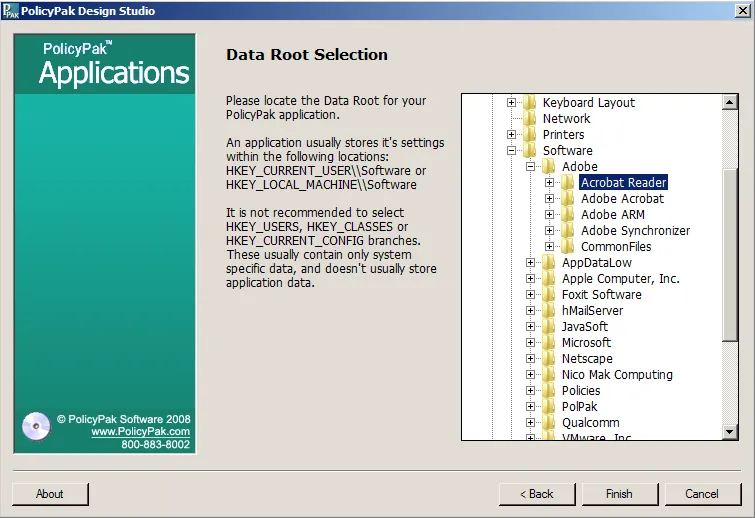The width and height of the screenshot is (755, 518).
Task: Click the CD disc icon in sidebar
Action: (36, 427)
